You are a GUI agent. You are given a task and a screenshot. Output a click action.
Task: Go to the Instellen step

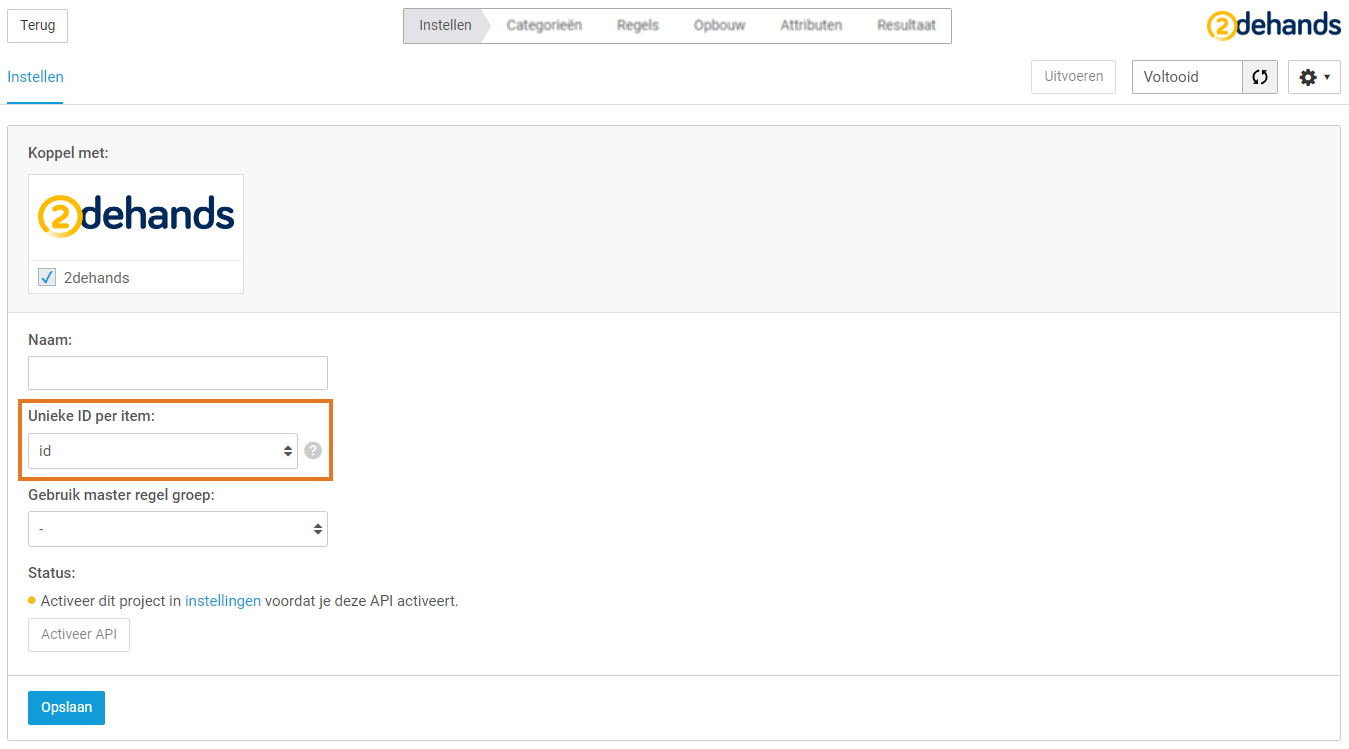click(x=445, y=26)
